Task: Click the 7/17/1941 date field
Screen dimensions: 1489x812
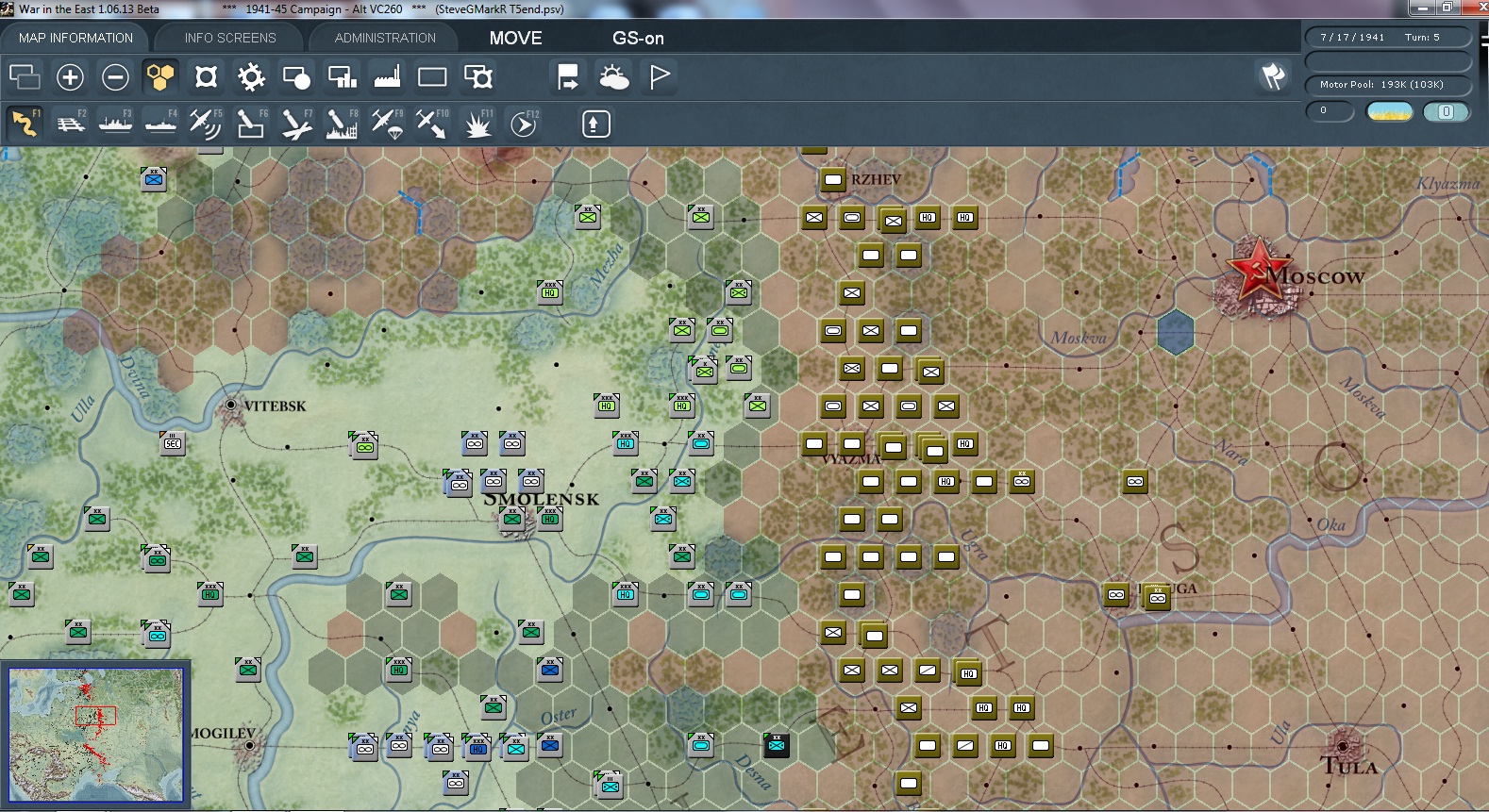Action: [x=1352, y=37]
